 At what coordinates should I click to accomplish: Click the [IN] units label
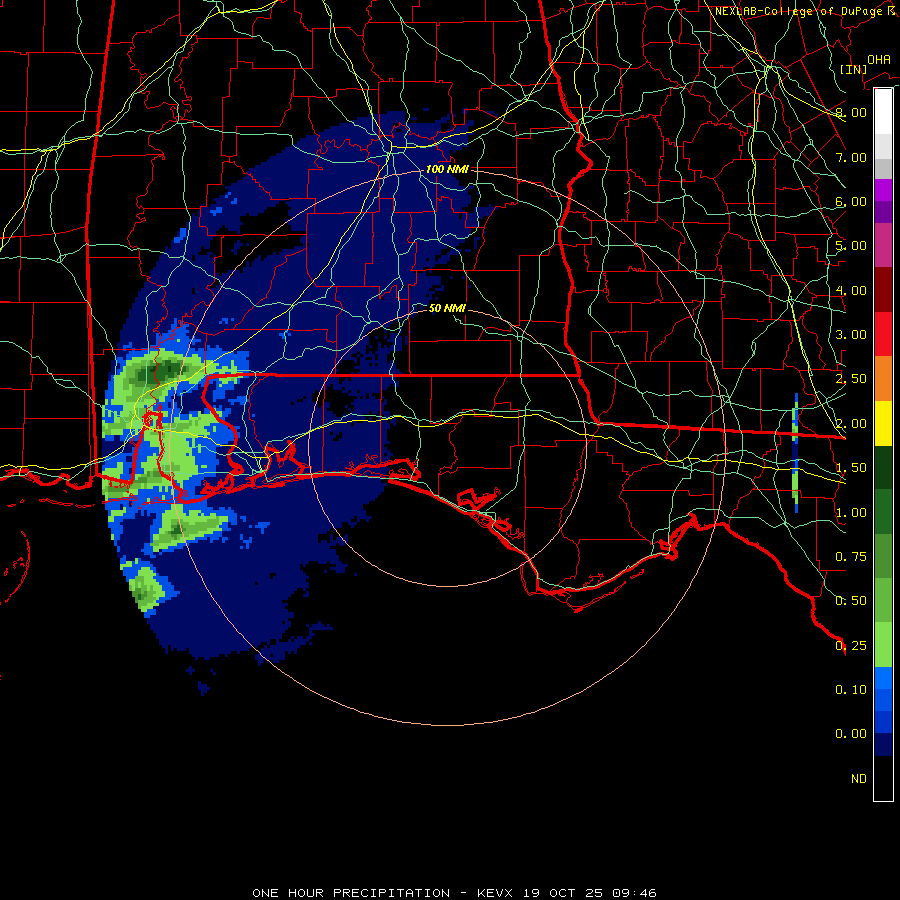(853, 69)
